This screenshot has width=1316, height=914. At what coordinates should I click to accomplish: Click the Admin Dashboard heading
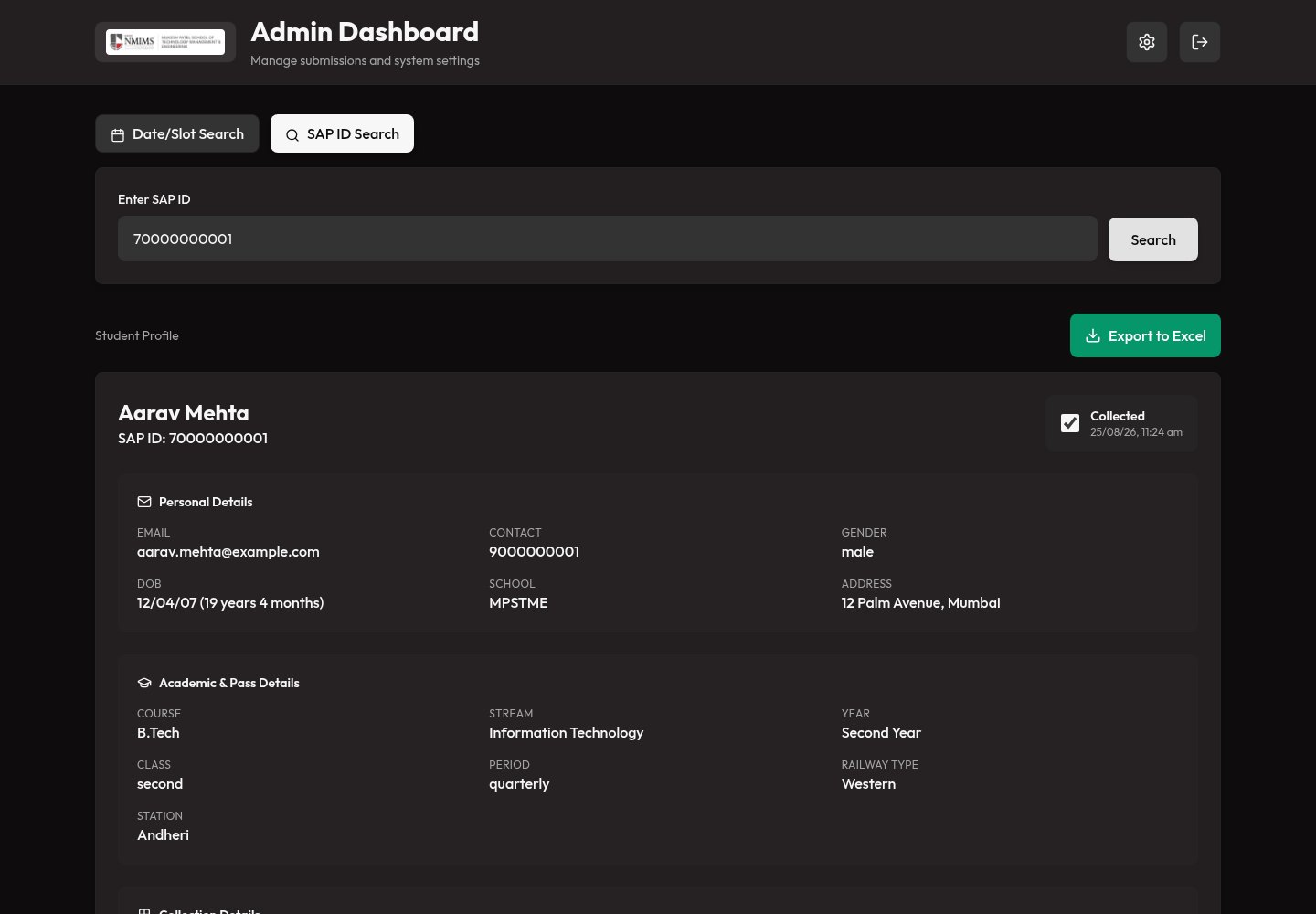pos(365,32)
